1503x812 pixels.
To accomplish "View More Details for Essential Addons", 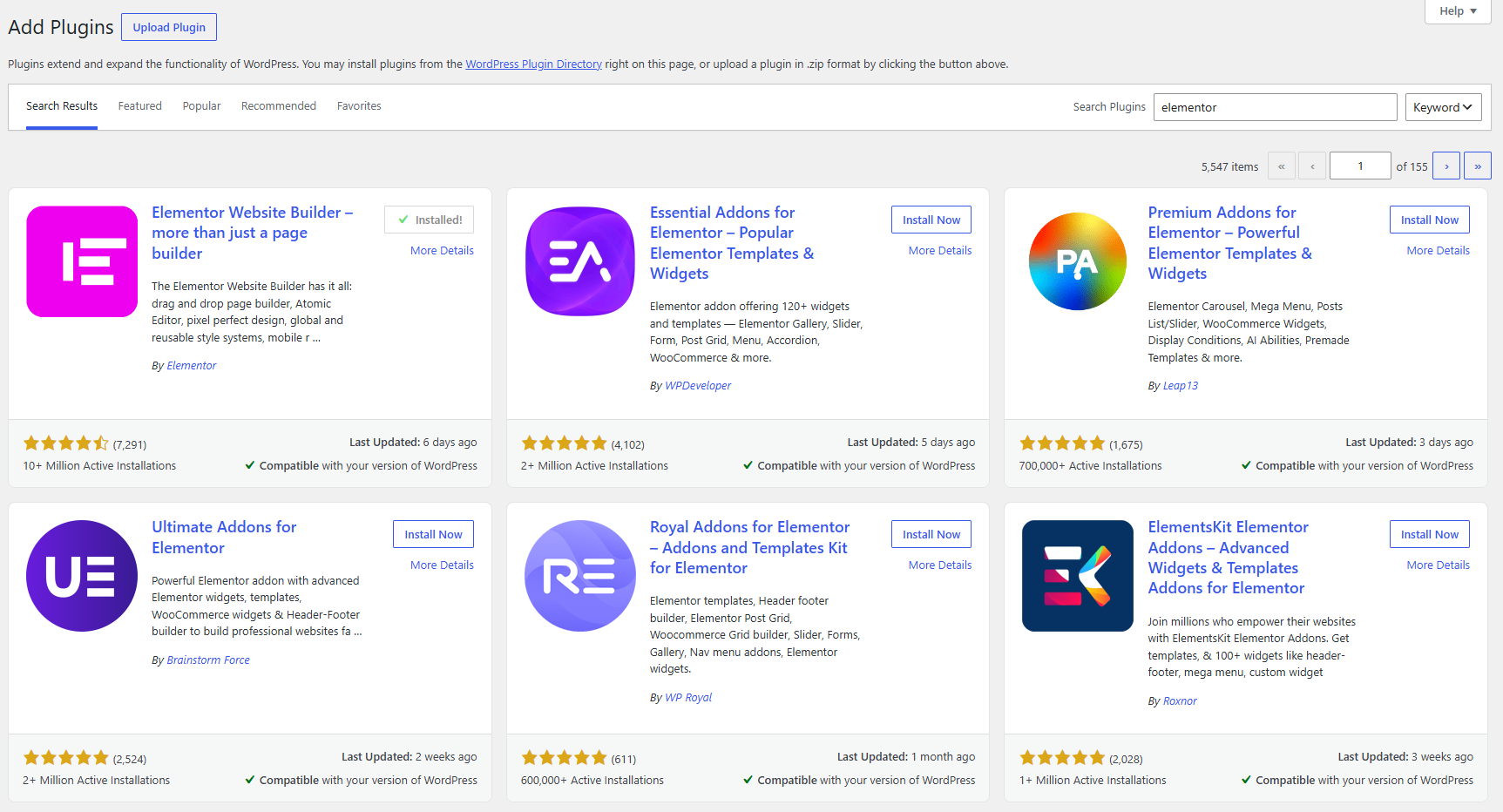I will pos(940,251).
